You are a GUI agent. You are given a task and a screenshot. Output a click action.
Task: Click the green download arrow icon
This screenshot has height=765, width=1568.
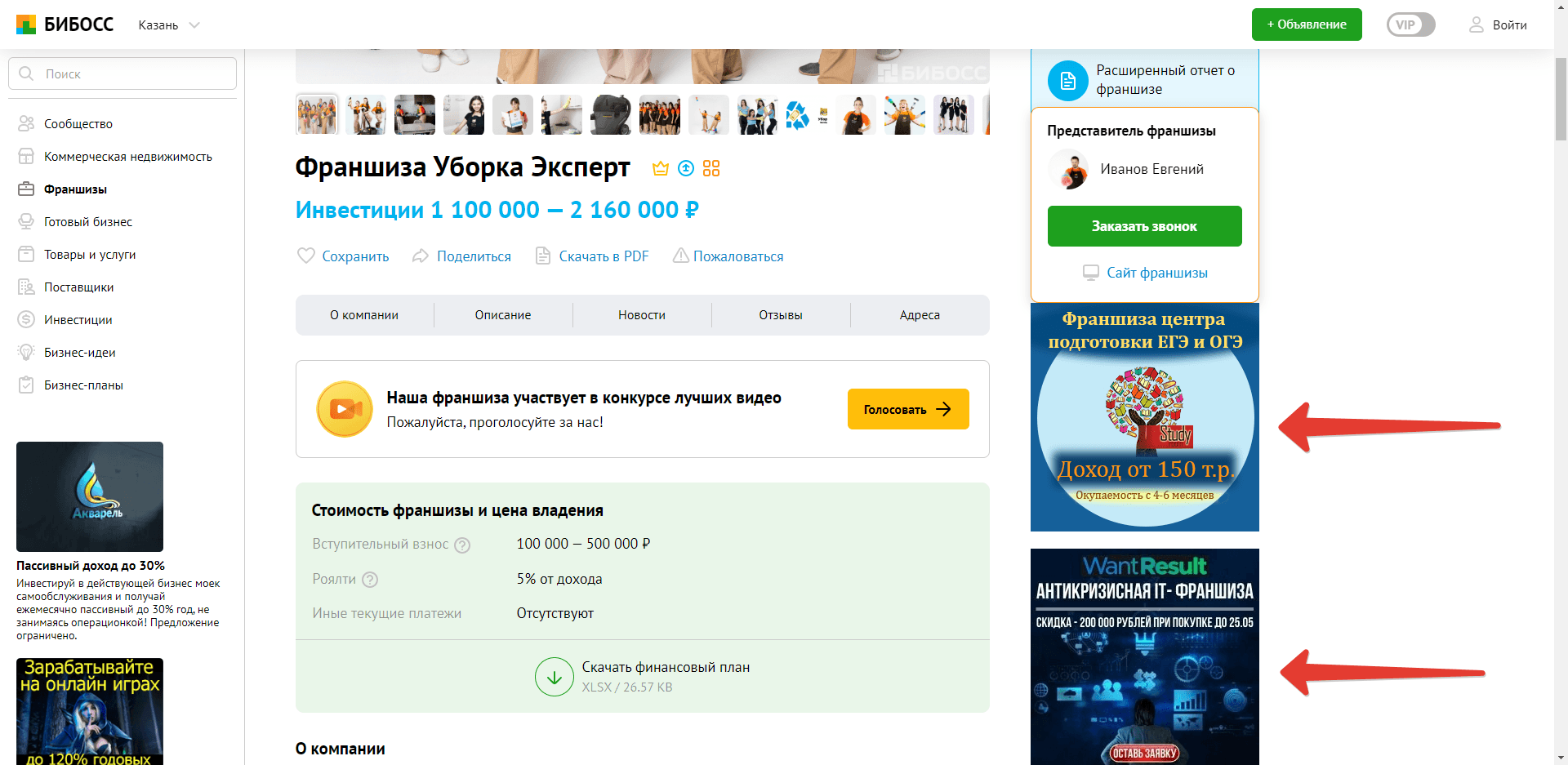coord(555,677)
